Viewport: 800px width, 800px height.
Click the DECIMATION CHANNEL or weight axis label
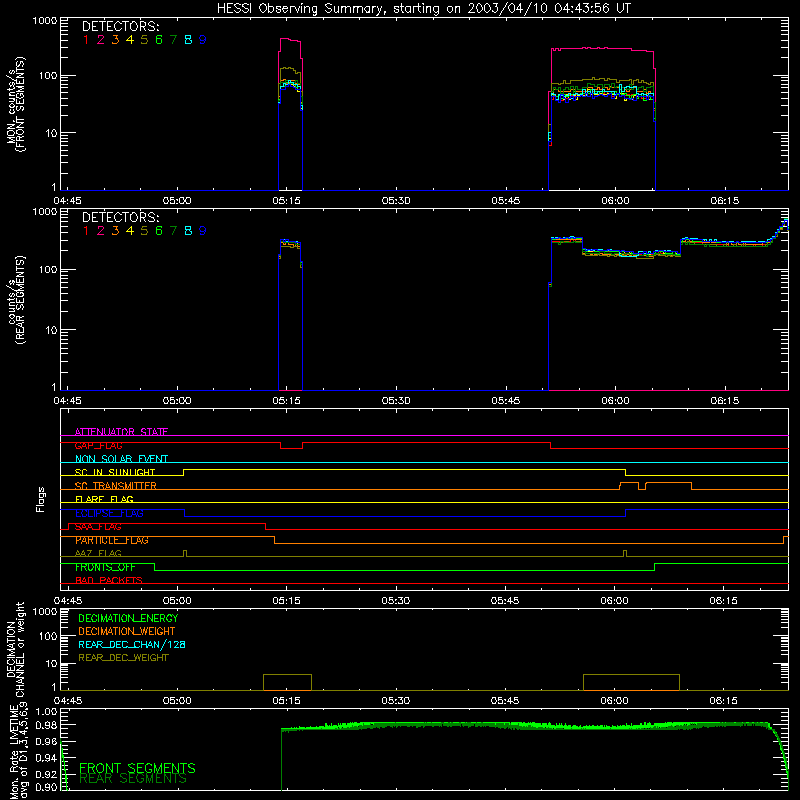(x=16, y=649)
